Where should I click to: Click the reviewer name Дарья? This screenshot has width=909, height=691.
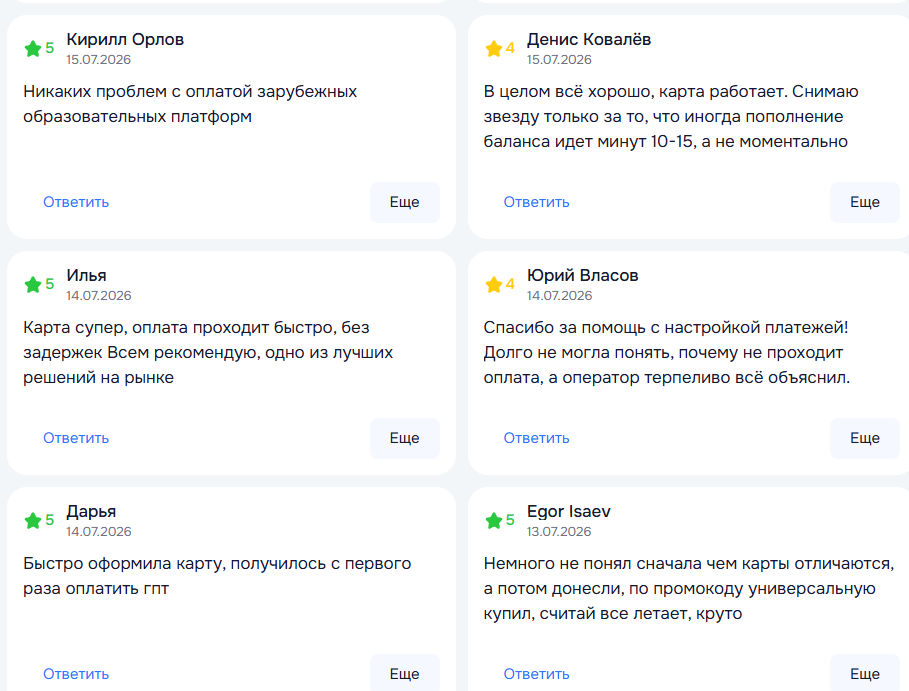tap(91, 512)
